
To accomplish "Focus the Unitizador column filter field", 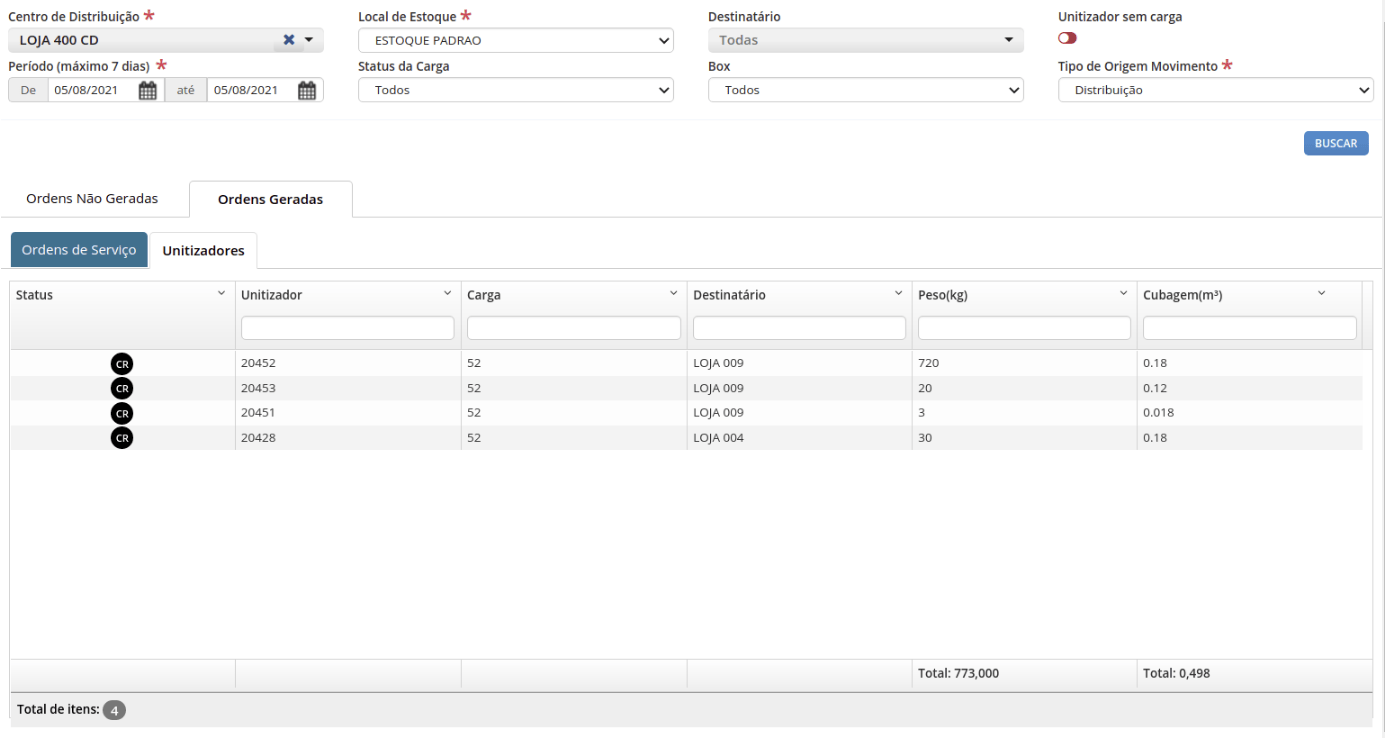I will (x=348, y=328).
